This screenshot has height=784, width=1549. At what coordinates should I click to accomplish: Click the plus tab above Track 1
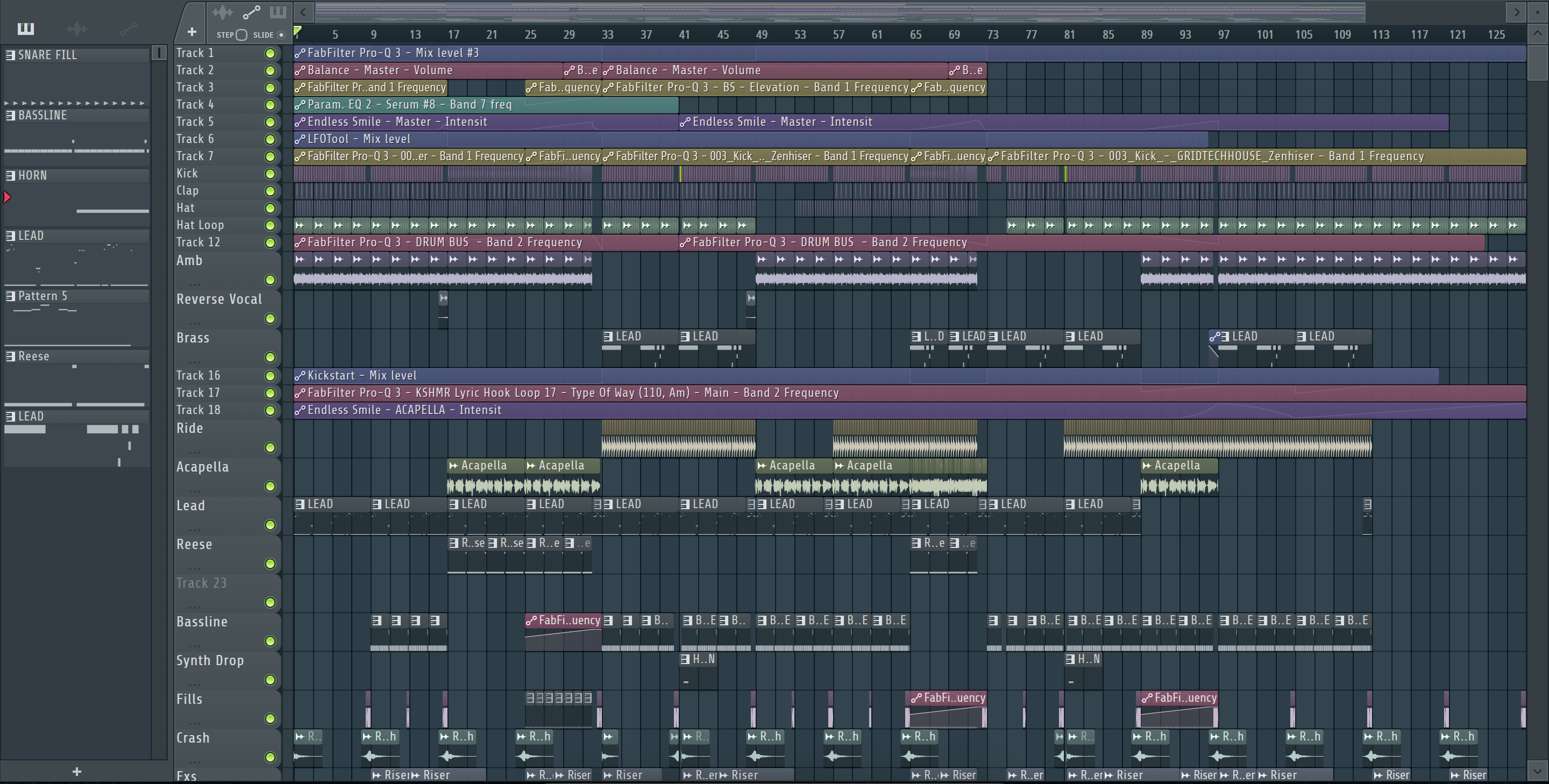point(191,32)
